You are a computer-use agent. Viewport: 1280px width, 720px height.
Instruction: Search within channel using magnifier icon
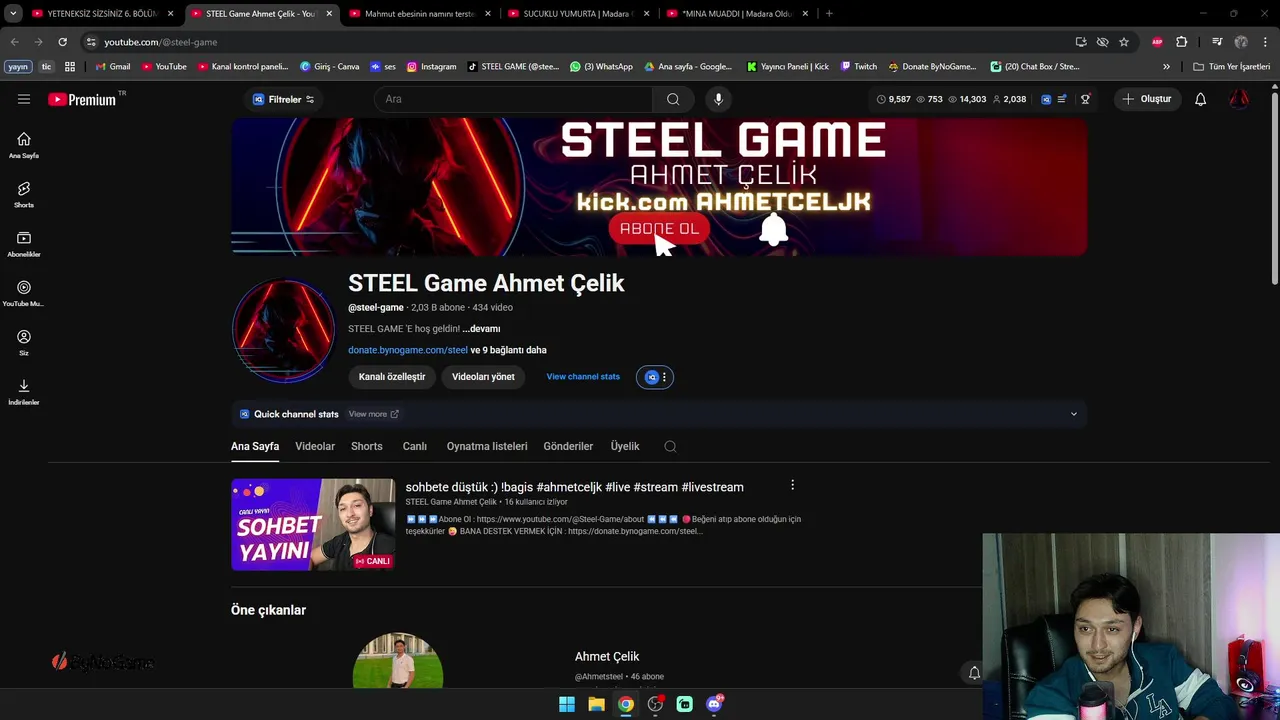coord(670,446)
